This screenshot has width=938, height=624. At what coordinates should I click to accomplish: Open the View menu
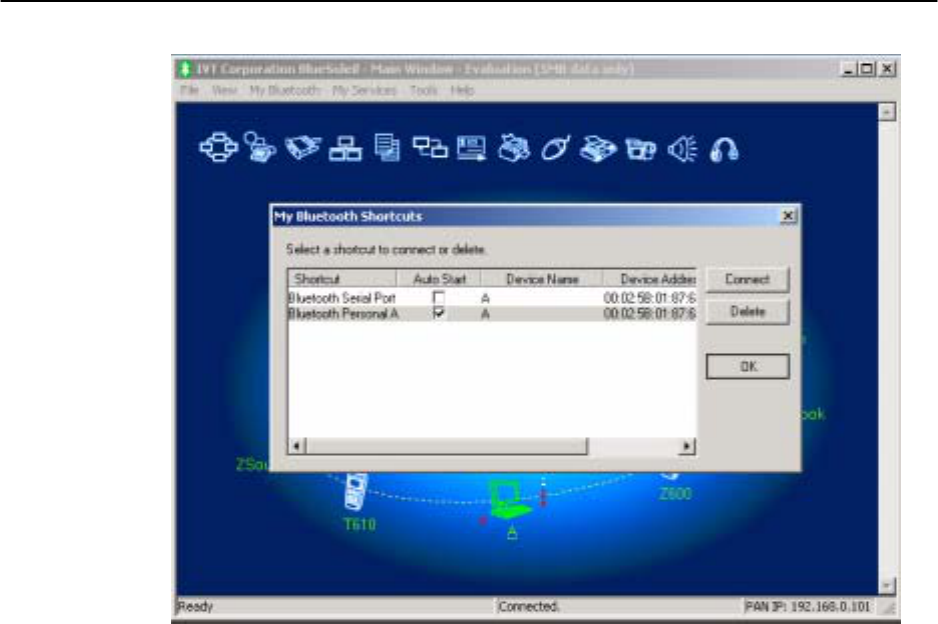224,90
